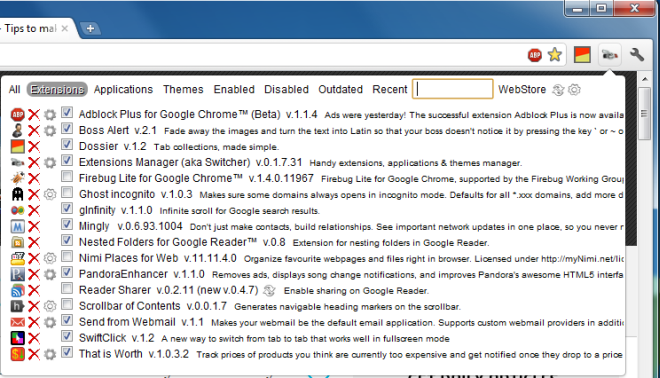The height and width of the screenshot is (378, 660).
Task: Click That is Worth extension icon
Action: tap(17, 354)
